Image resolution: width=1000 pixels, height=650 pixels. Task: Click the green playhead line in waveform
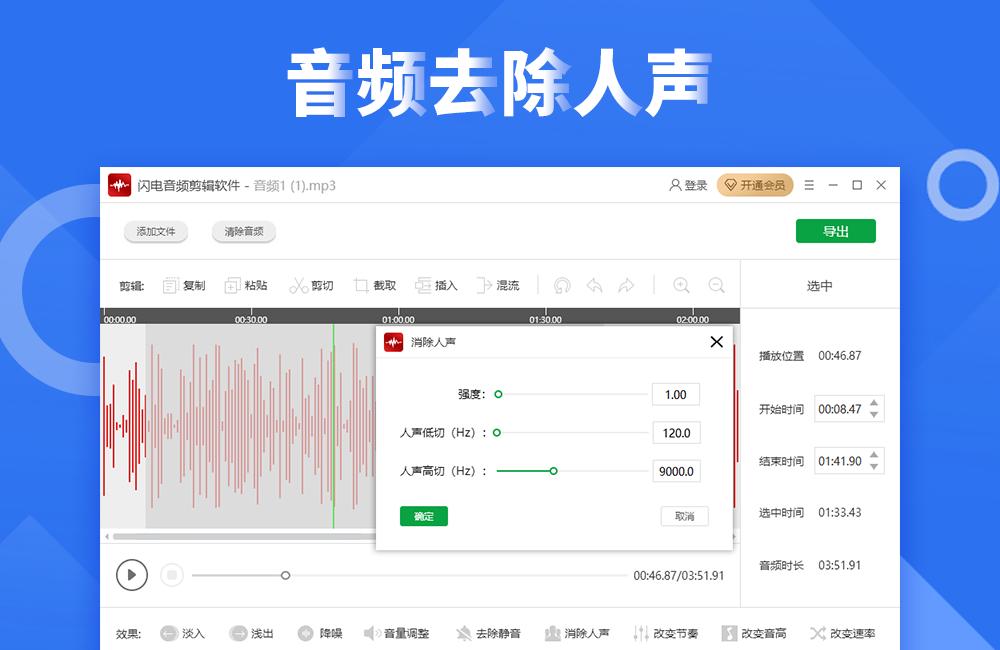coord(334,426)
